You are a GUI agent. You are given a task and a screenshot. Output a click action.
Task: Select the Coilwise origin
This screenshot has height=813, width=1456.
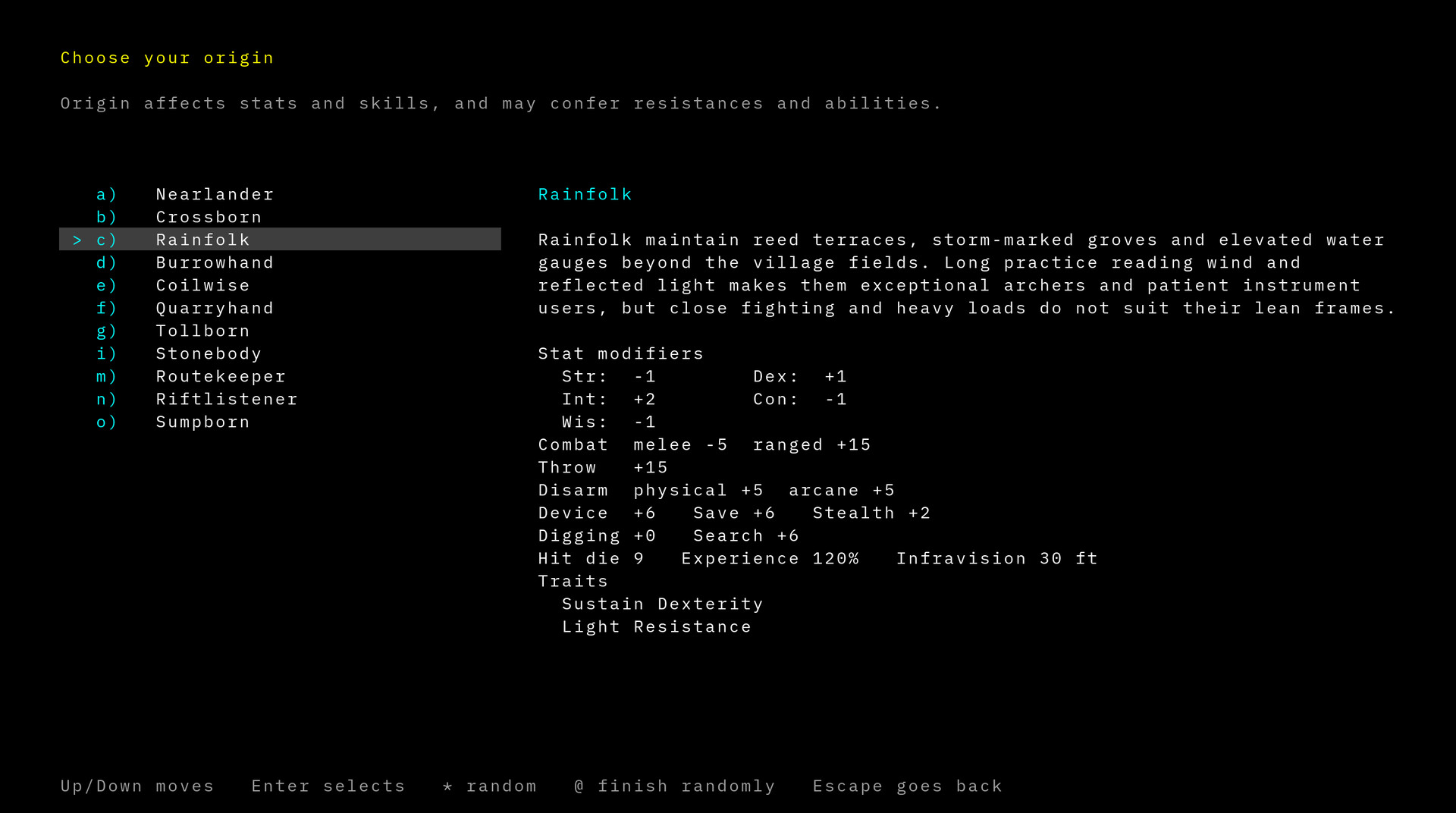tap(280, 285)
